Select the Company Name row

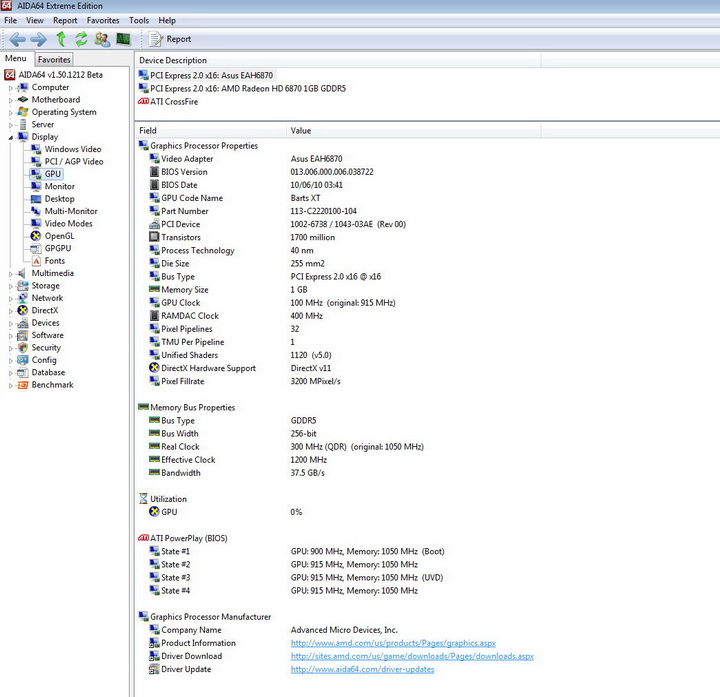273,630
